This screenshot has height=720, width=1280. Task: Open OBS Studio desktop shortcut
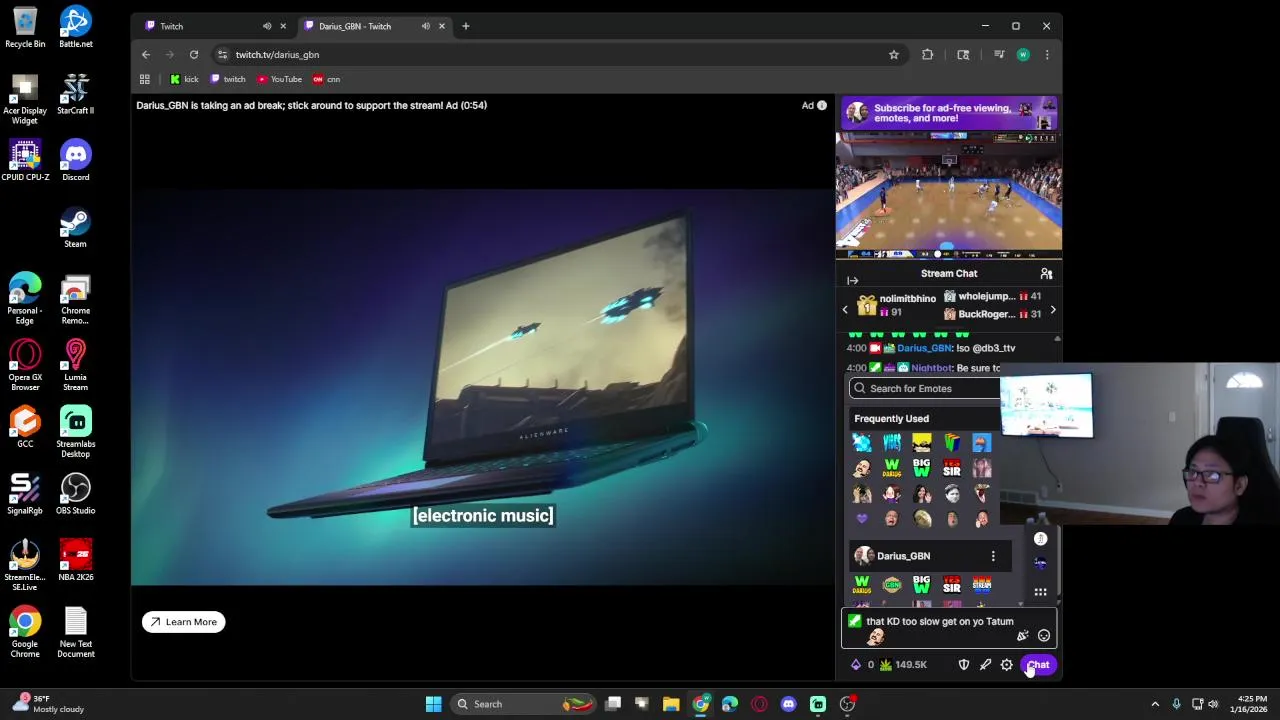click(75, 494)
